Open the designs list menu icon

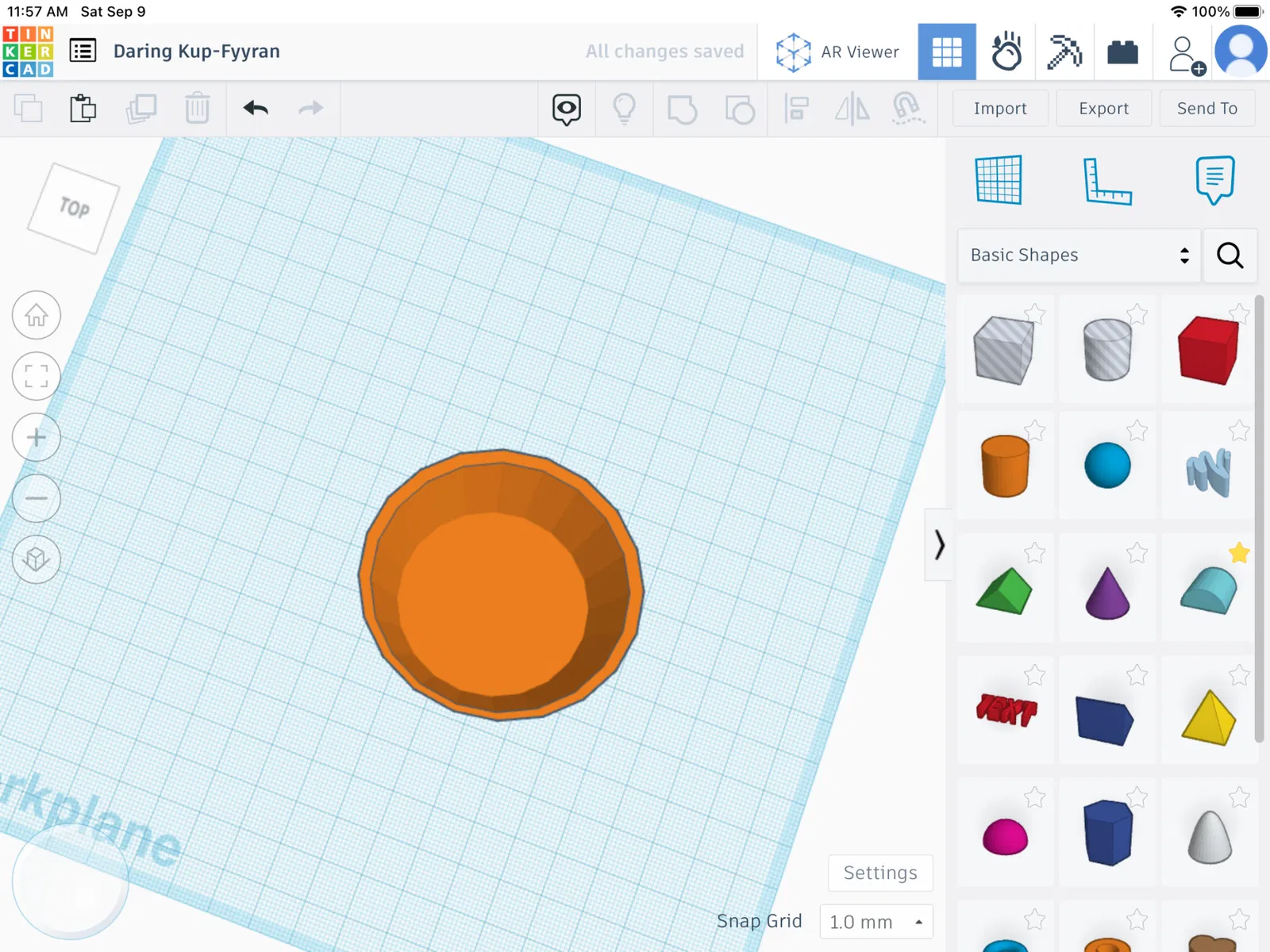83,52
